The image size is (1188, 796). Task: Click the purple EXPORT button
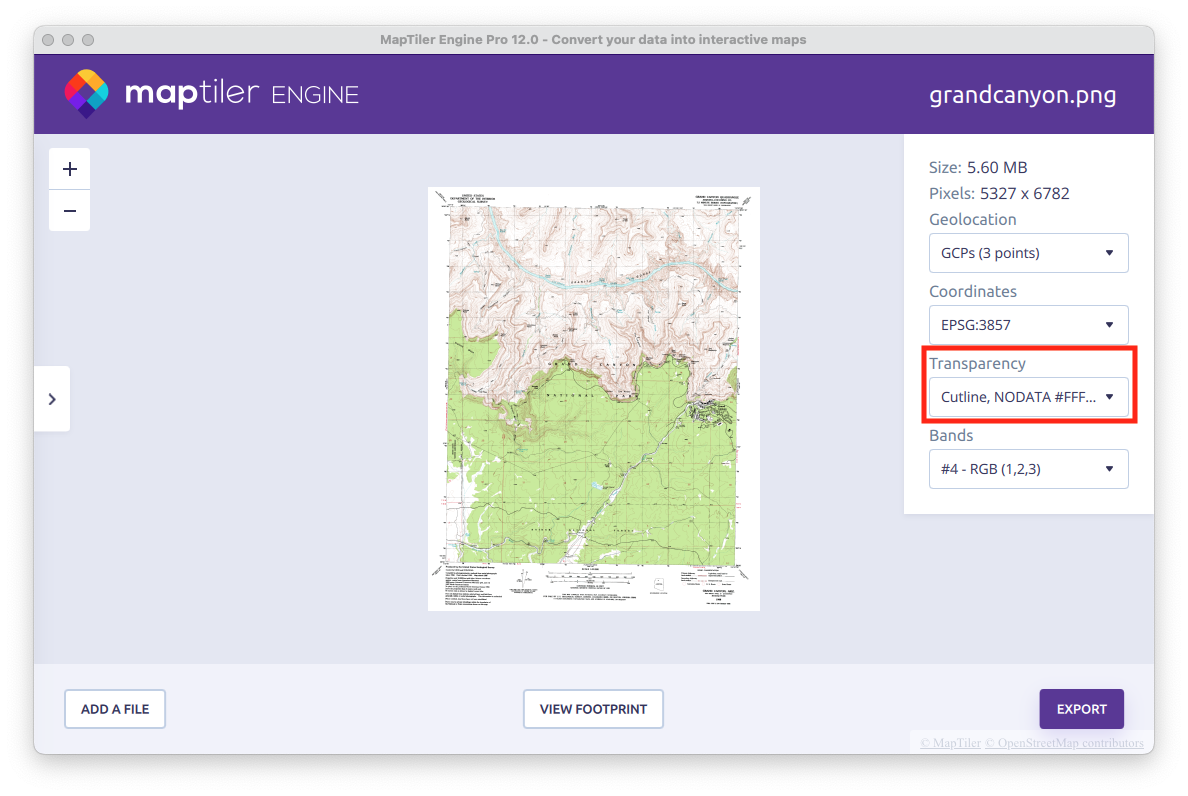tap(1081, 709)
